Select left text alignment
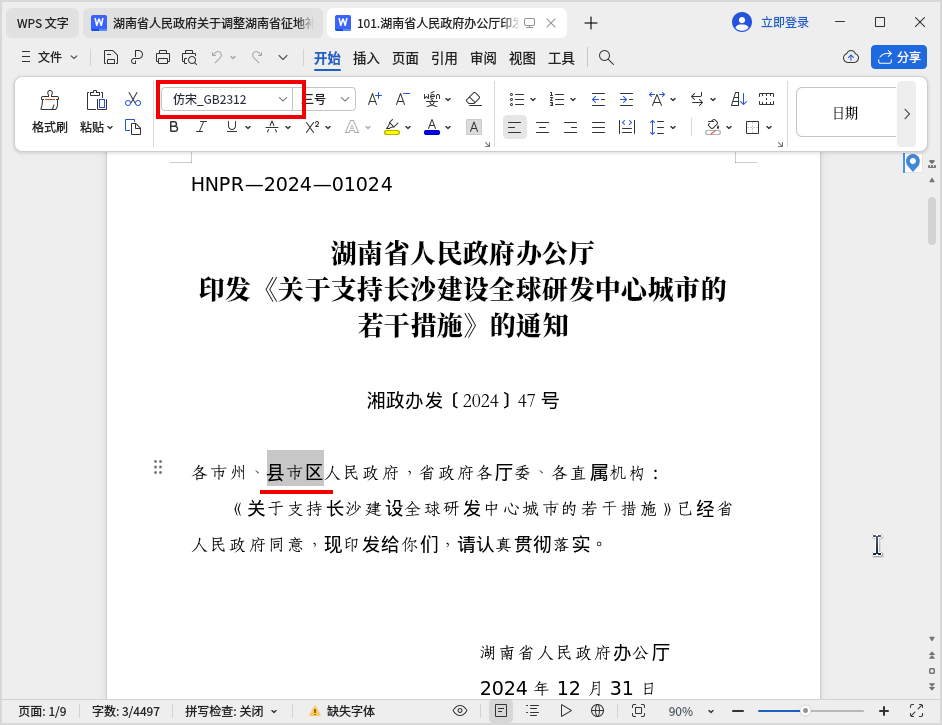Image resolution: width=942 pixels, height=725 pixels. [x=514, y=127]
